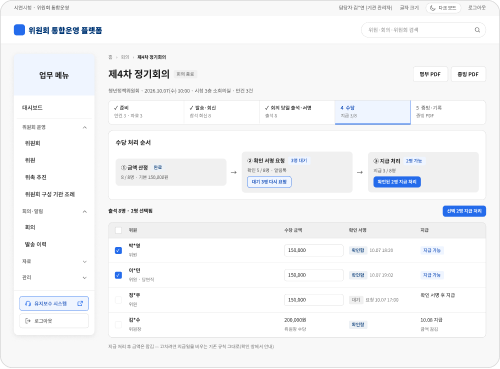The image size is (500, 369).
Task: Click the 3명 대기 badge in step 2
Action: (x=299, y=161)
